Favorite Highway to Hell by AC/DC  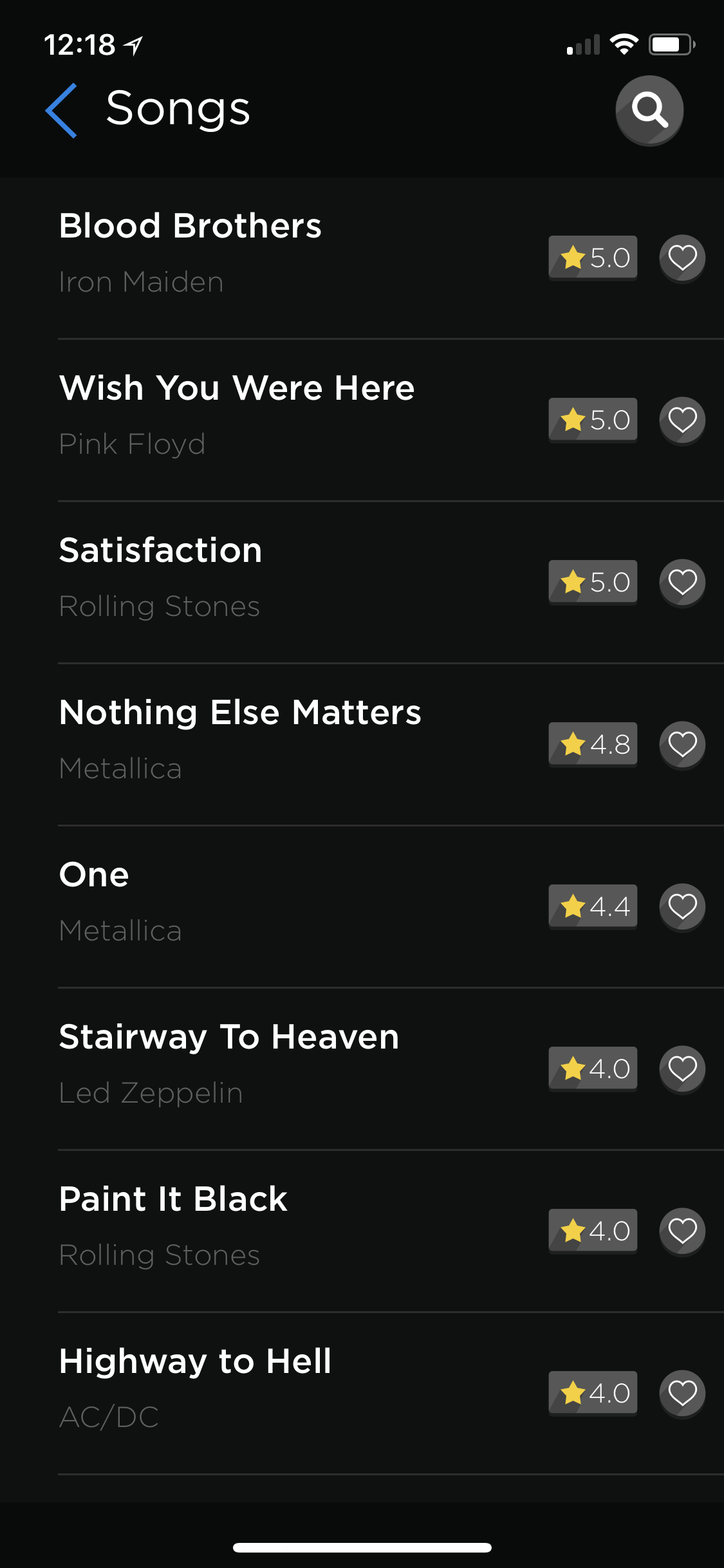click(x=682, y=1394)
